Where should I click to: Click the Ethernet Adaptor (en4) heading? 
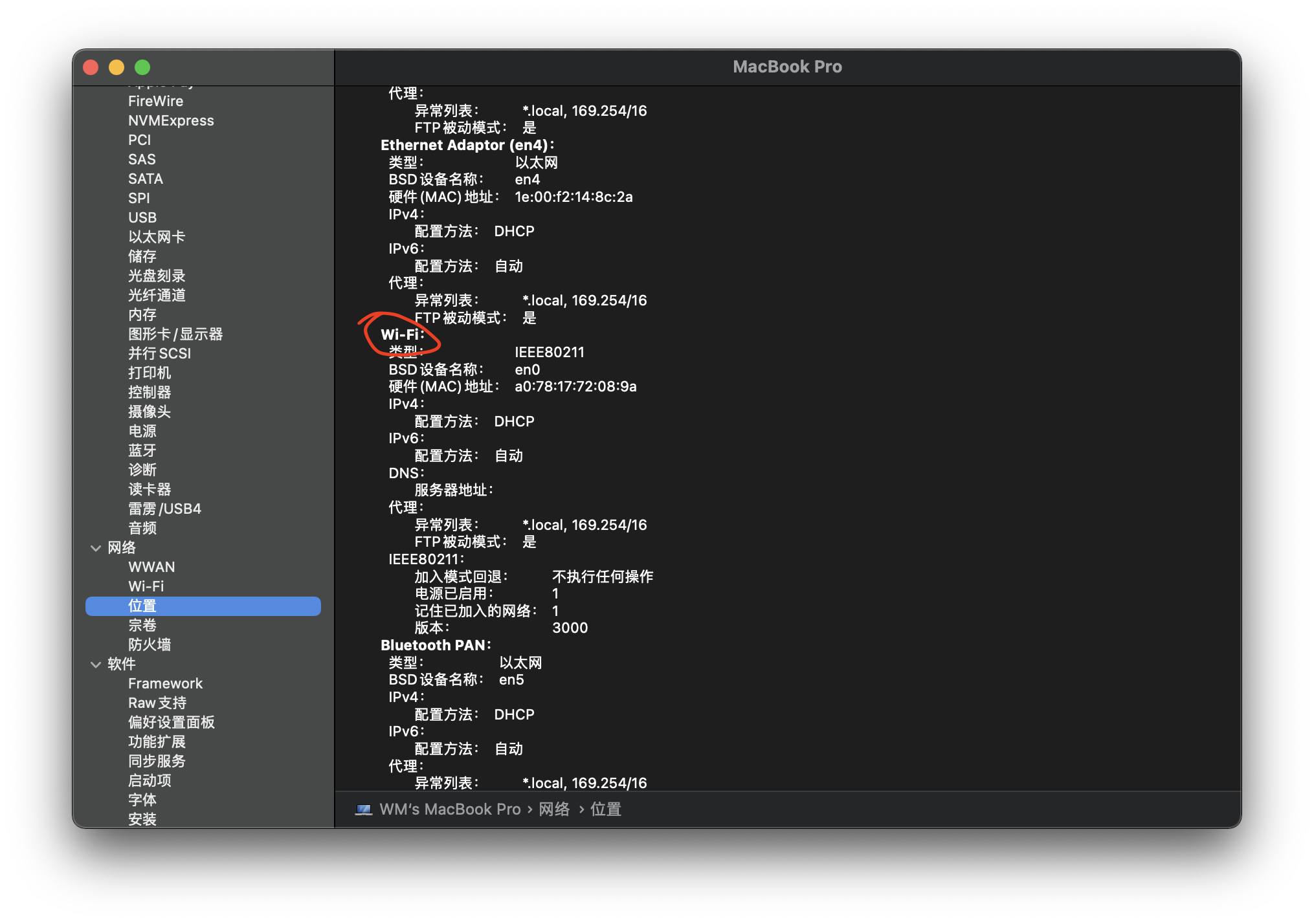[467, 145]
